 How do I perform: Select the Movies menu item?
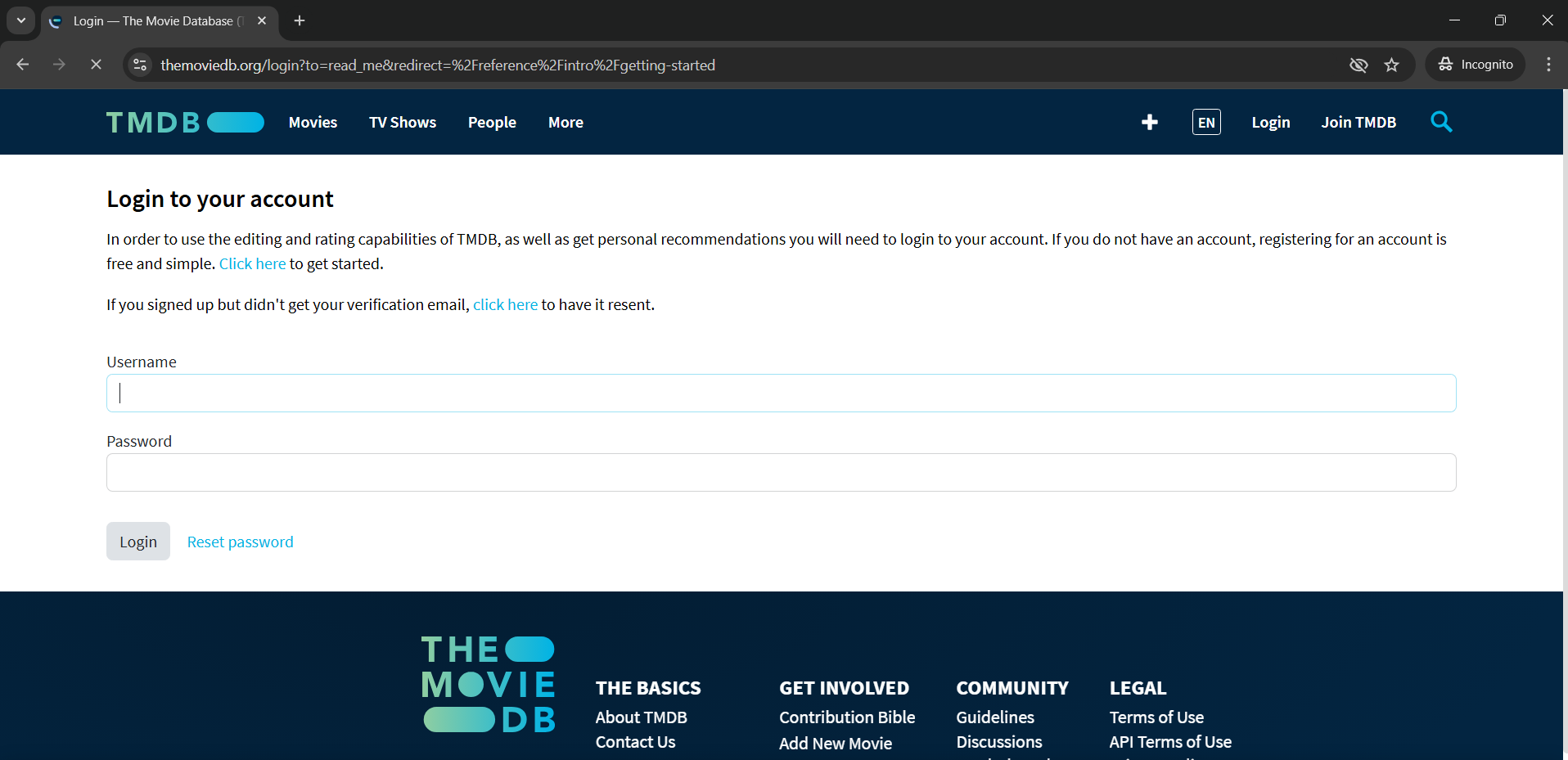pos(313,122)
